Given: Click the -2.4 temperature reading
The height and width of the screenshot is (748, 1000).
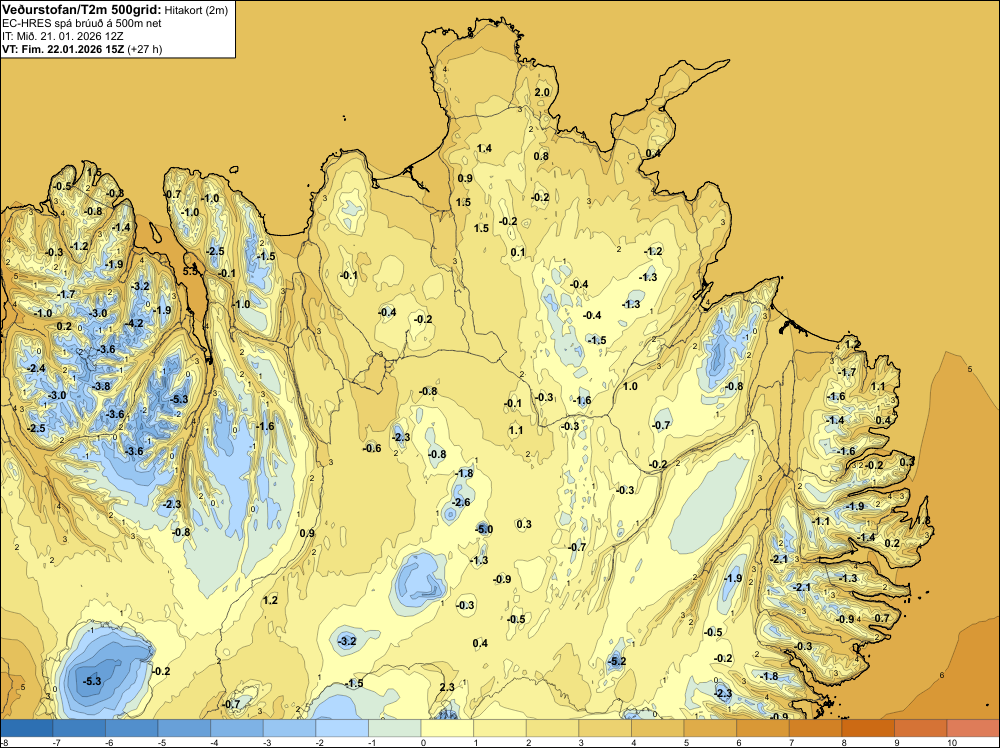Looking at the screenshot, I should click(37, 369).
